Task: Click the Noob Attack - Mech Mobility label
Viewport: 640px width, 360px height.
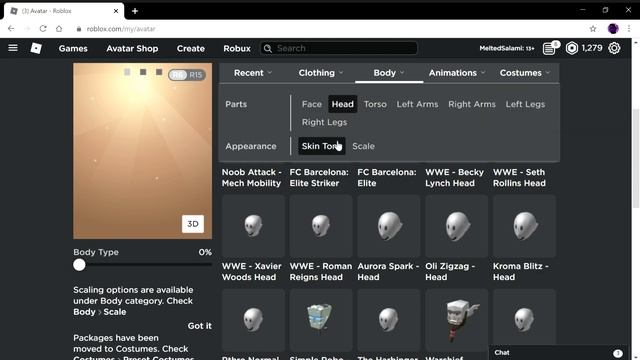Action: pos(252,178)
